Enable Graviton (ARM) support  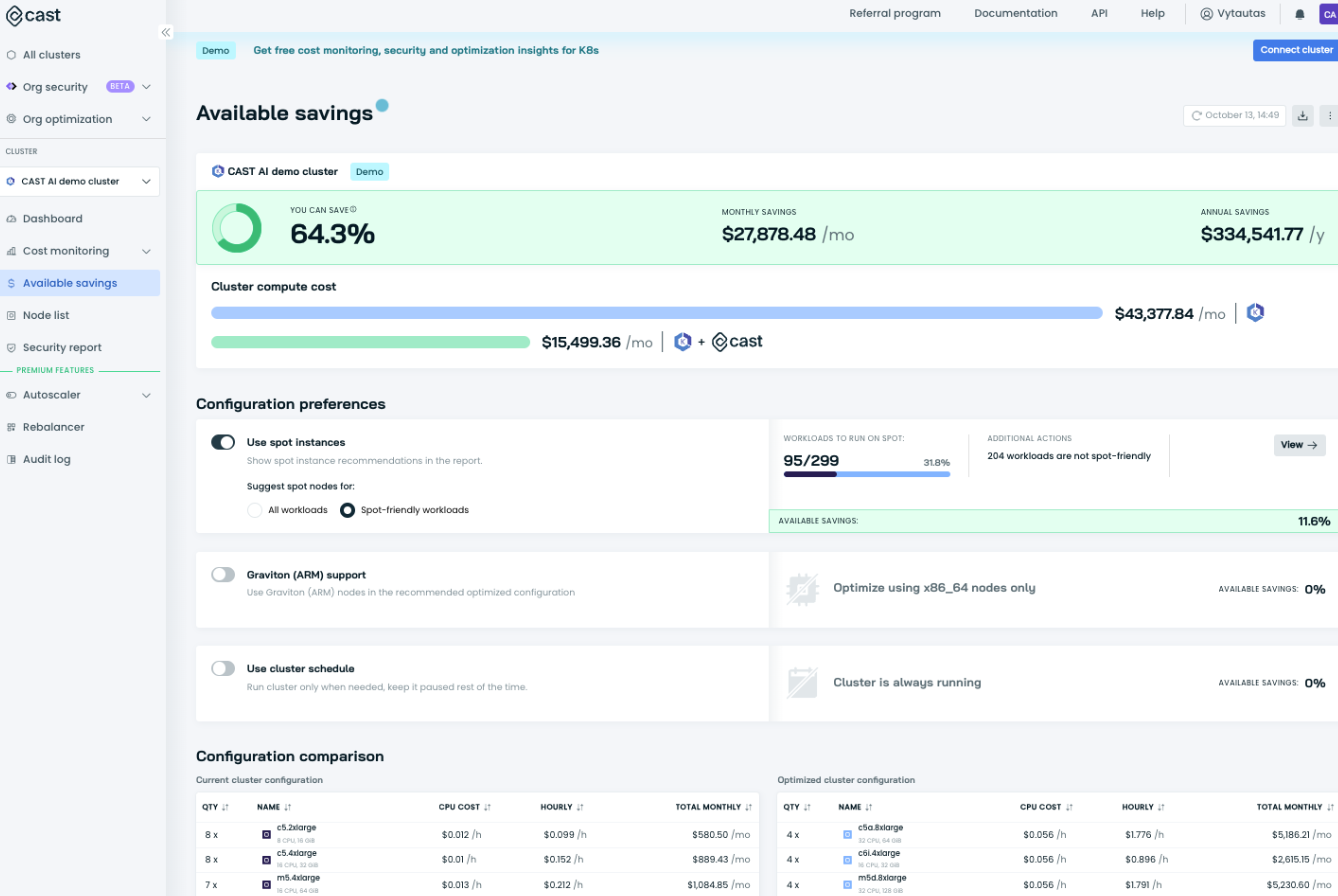pyautogui.click(x=222, y=574)
